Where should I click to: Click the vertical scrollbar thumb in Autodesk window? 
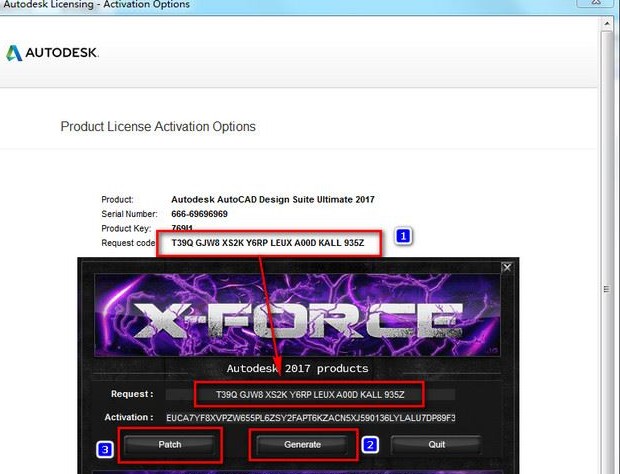[x=607, y=253]
